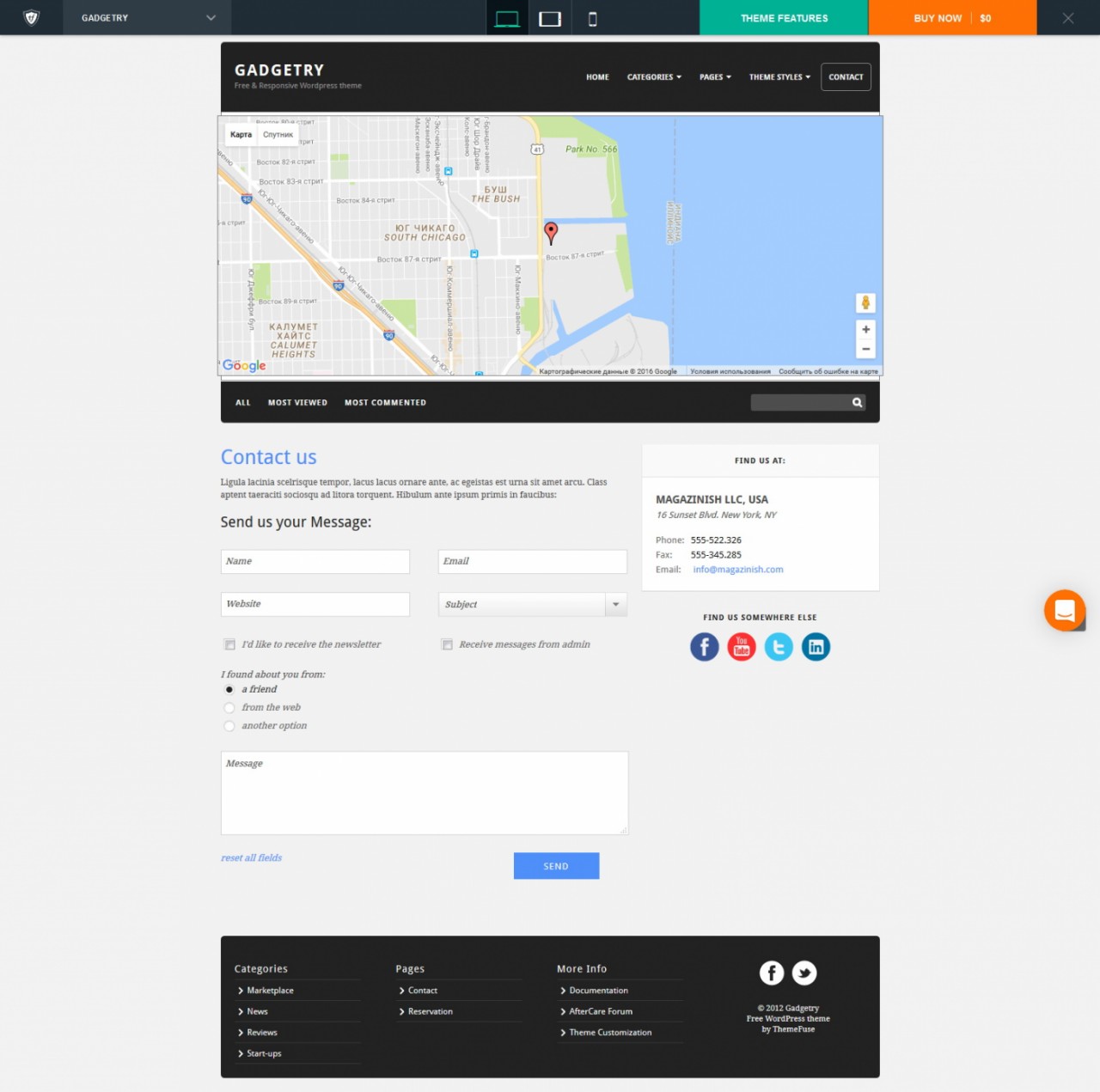Image resolution: width=1100 pixels, height=1092 pixels.
Task: Click the orange chat widget icon
Action: point(1065,611)
